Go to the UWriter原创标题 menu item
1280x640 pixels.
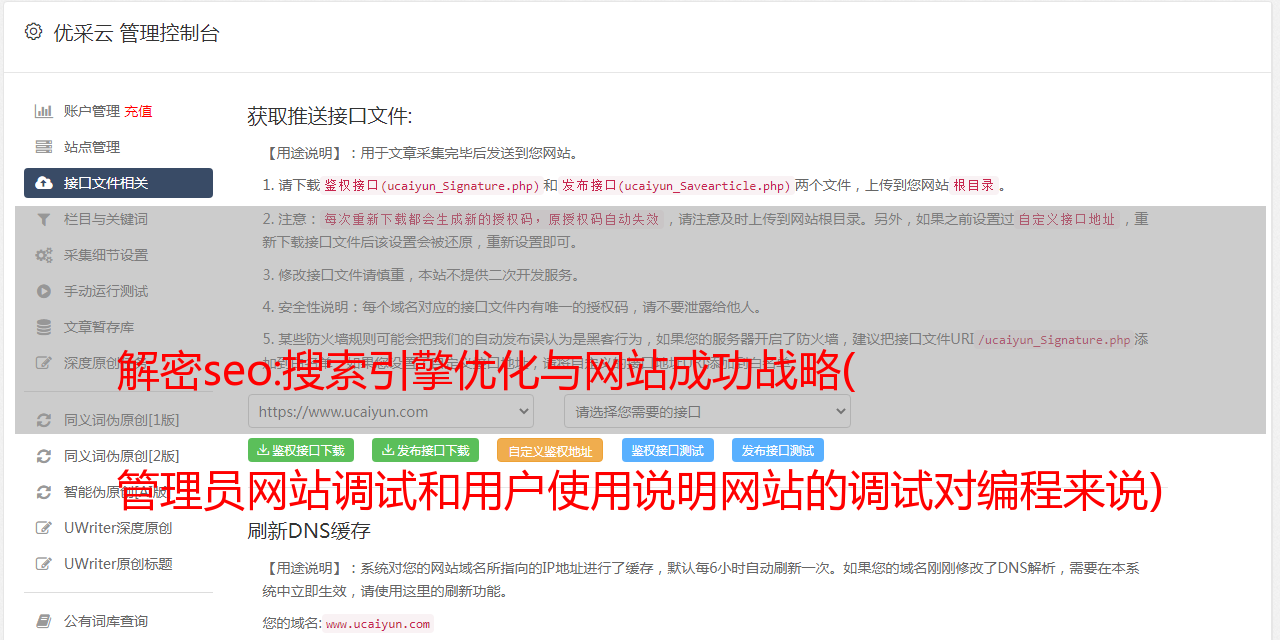(118, 564)
